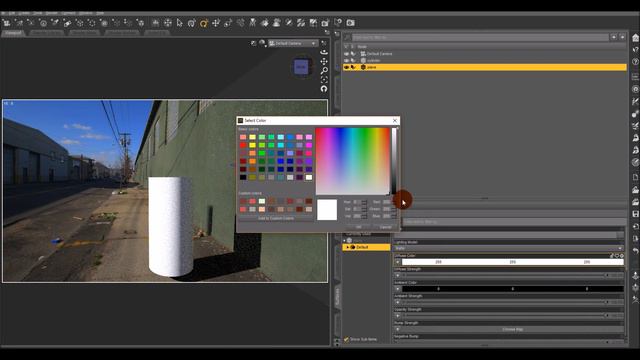Click the spotlight icon in top toolbar
Image resolution: width=640 pixels, height=360 pixels.
pyautogui.click(x=253, y=23)
